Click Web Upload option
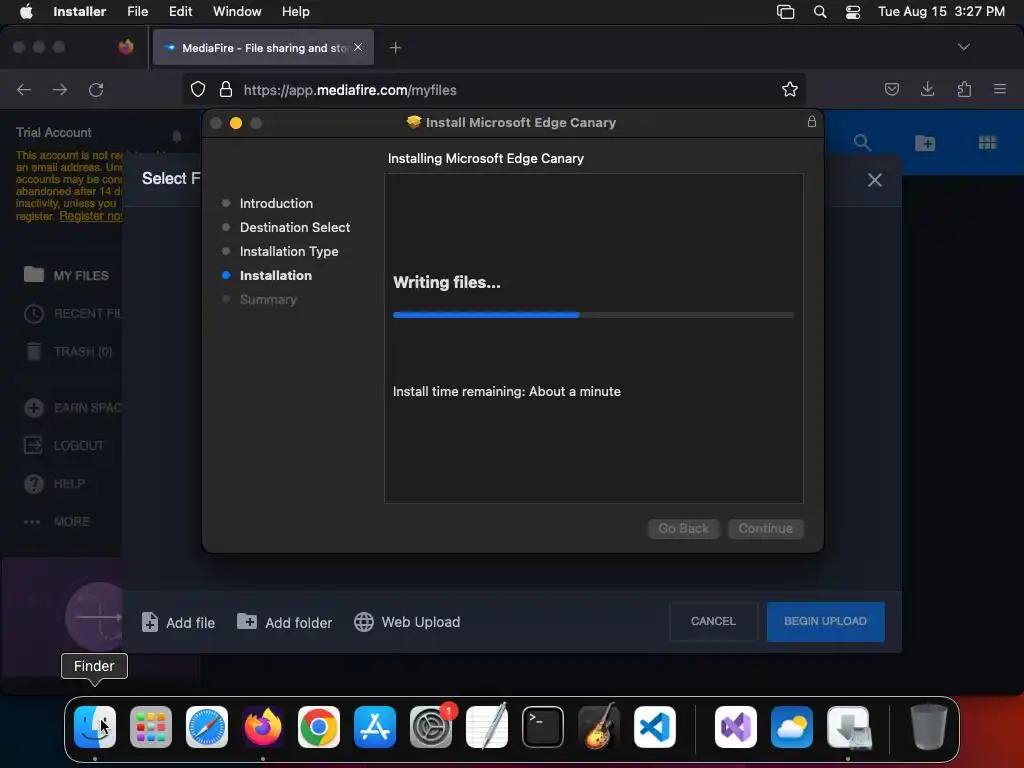 [x=407, y=622]
